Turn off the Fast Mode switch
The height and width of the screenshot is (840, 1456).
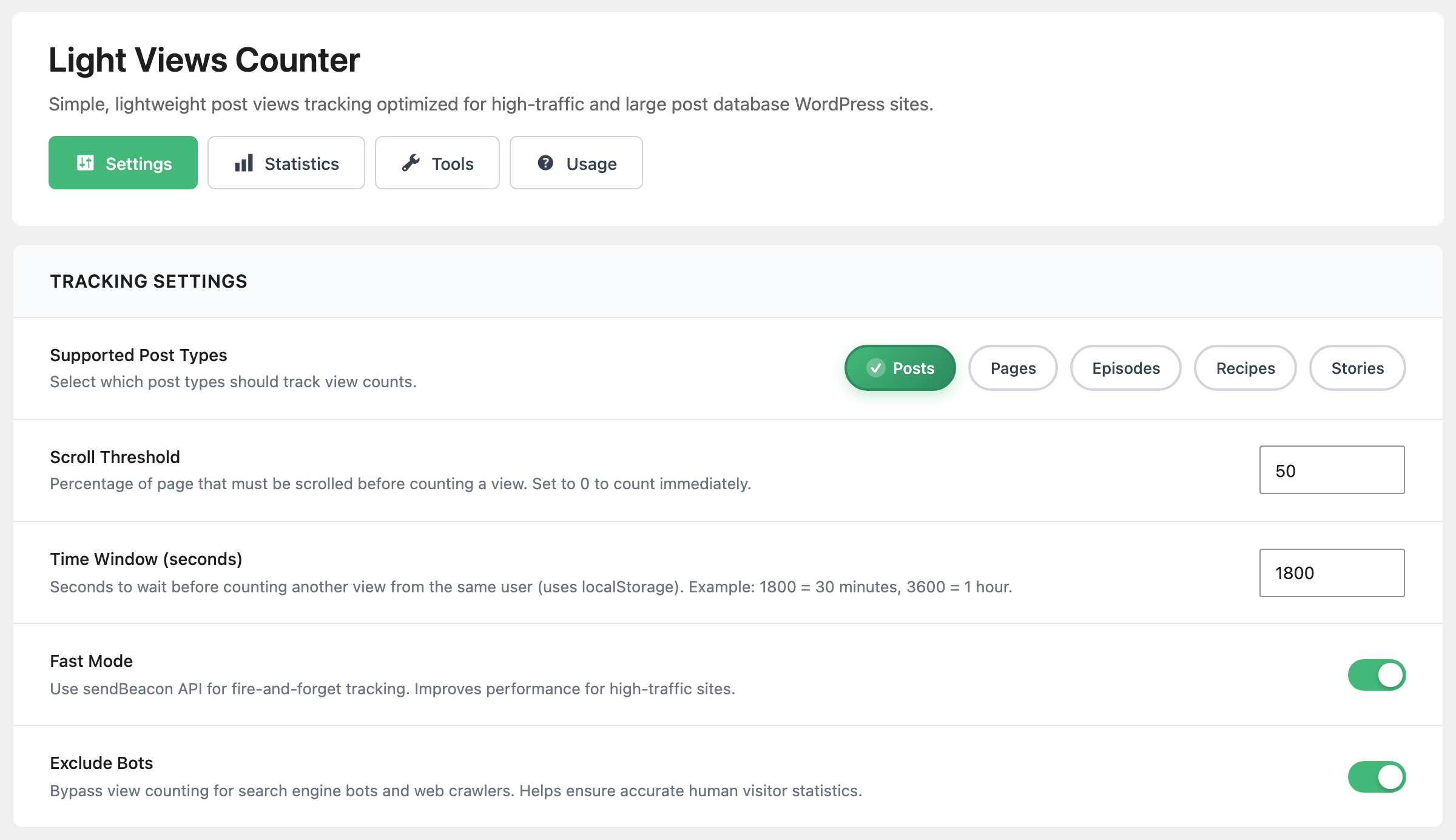coord(1377,675)
